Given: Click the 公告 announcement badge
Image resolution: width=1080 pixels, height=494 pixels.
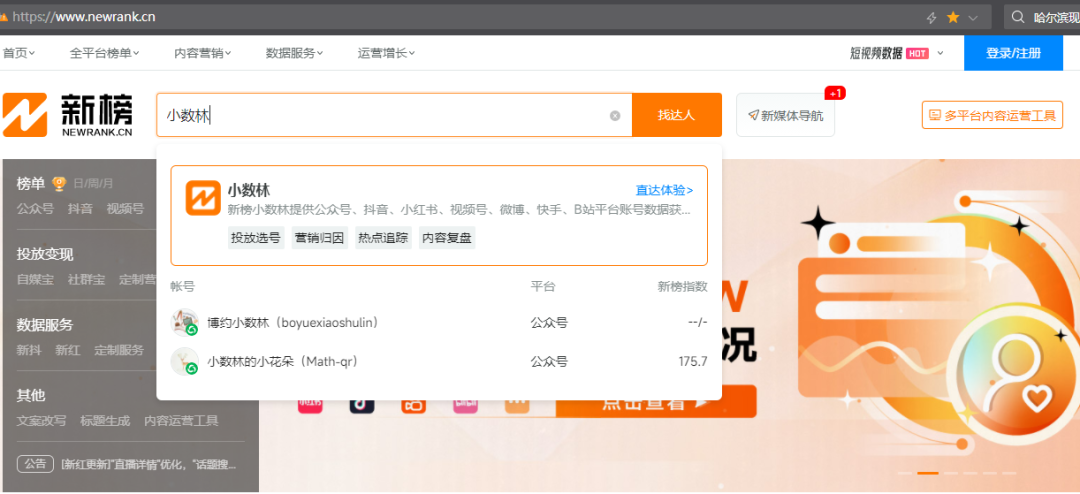Looking at the screenshot, I should 35,464.
